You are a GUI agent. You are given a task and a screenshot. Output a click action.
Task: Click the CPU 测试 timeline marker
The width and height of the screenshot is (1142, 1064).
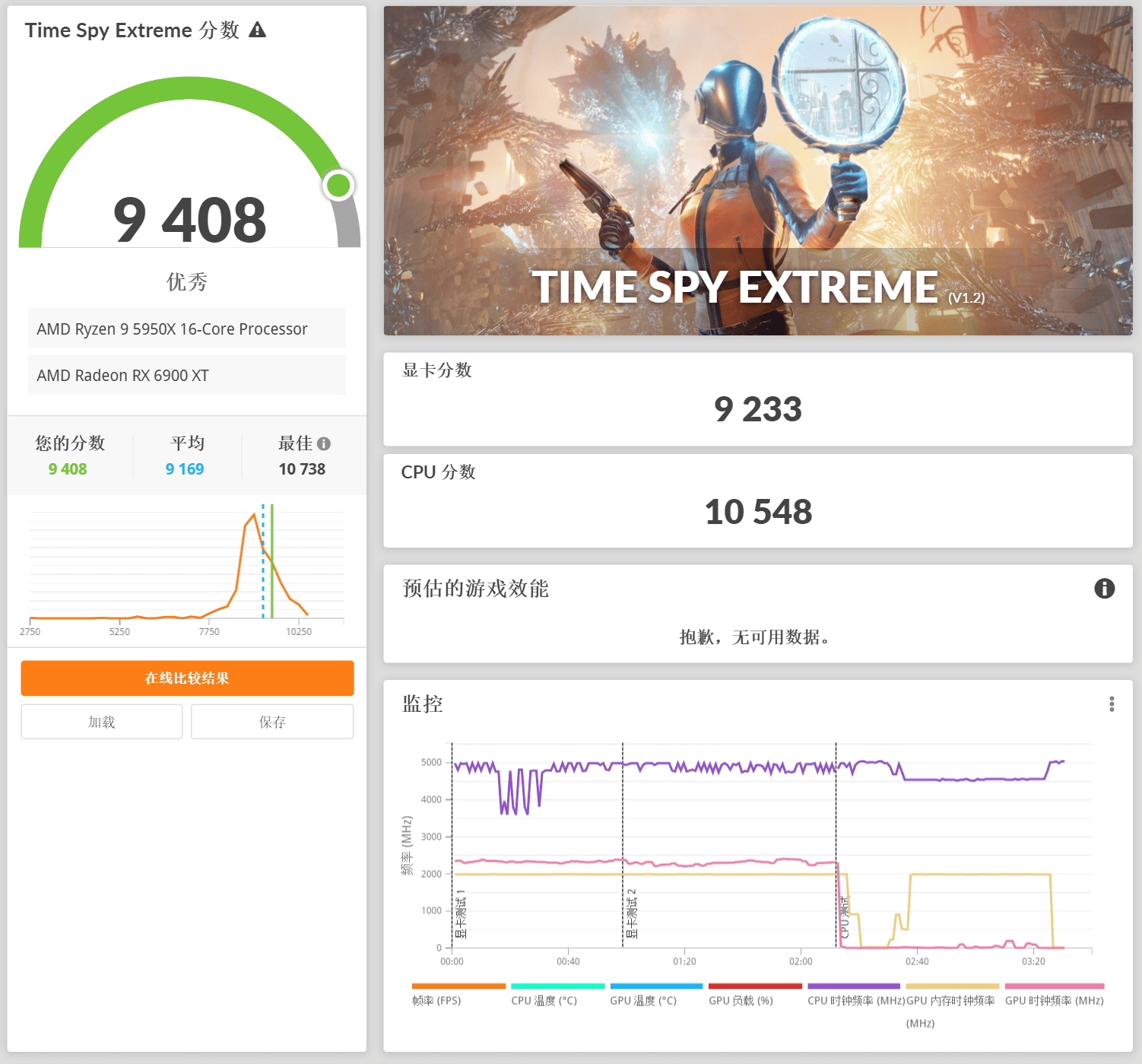844,918
